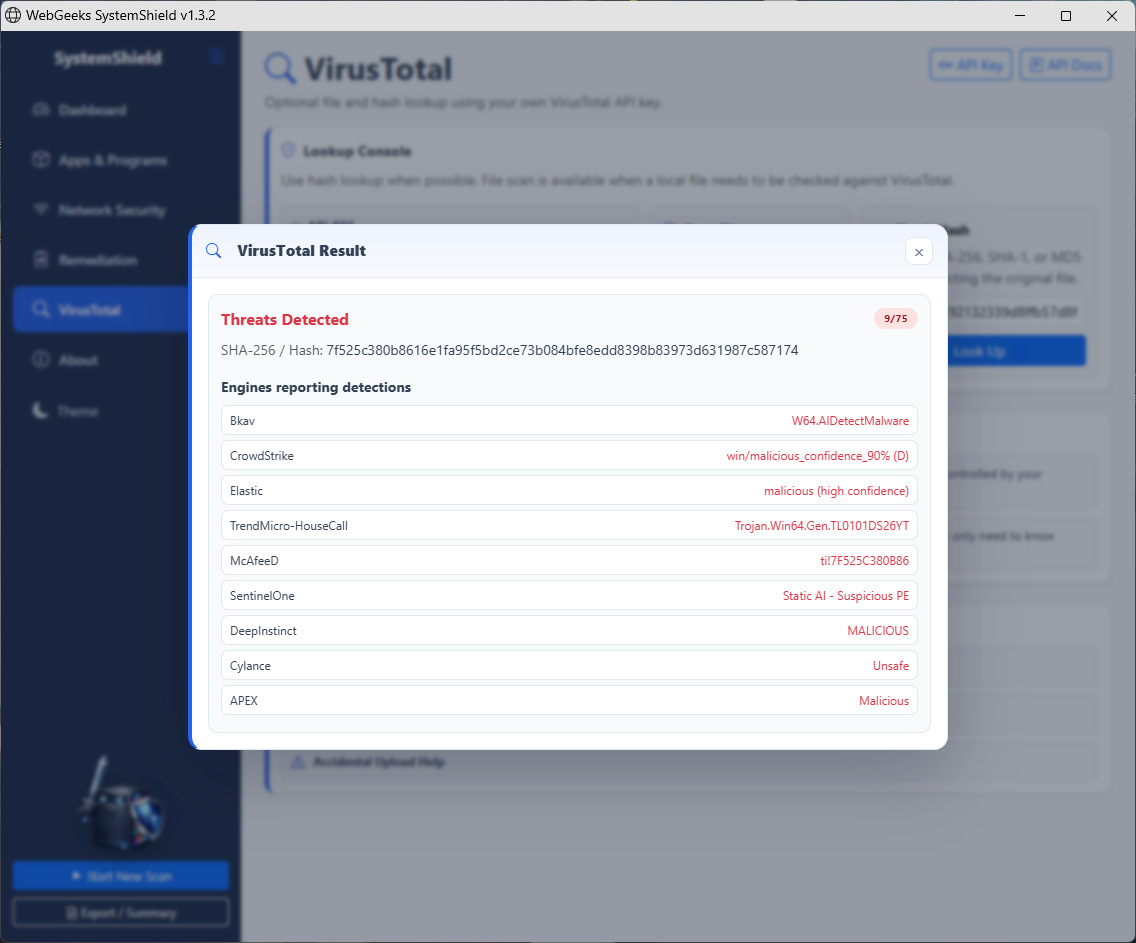Click the Cylance Unsafe result
The image size is (1136, 943).
pyautogui.click(x=890, y=666)
